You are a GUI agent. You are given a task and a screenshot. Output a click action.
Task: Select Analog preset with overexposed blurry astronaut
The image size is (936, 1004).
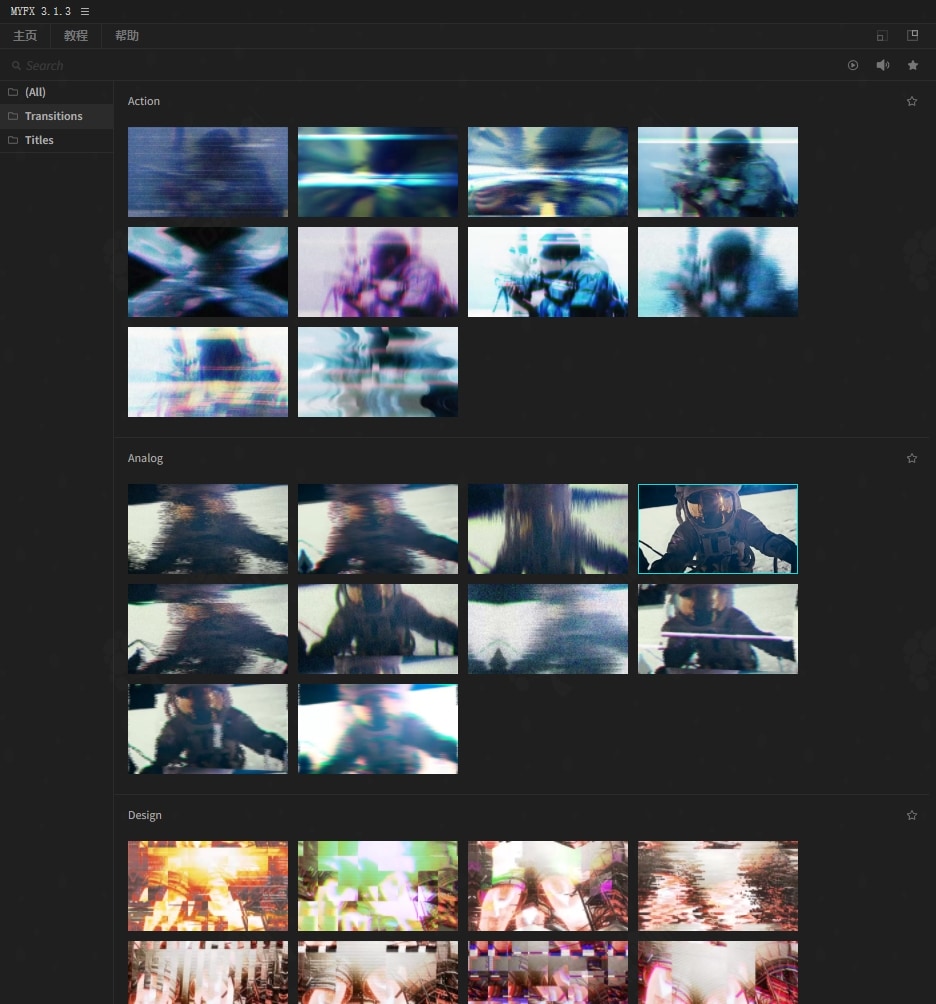pyautogui.click(x=378, y=729)
